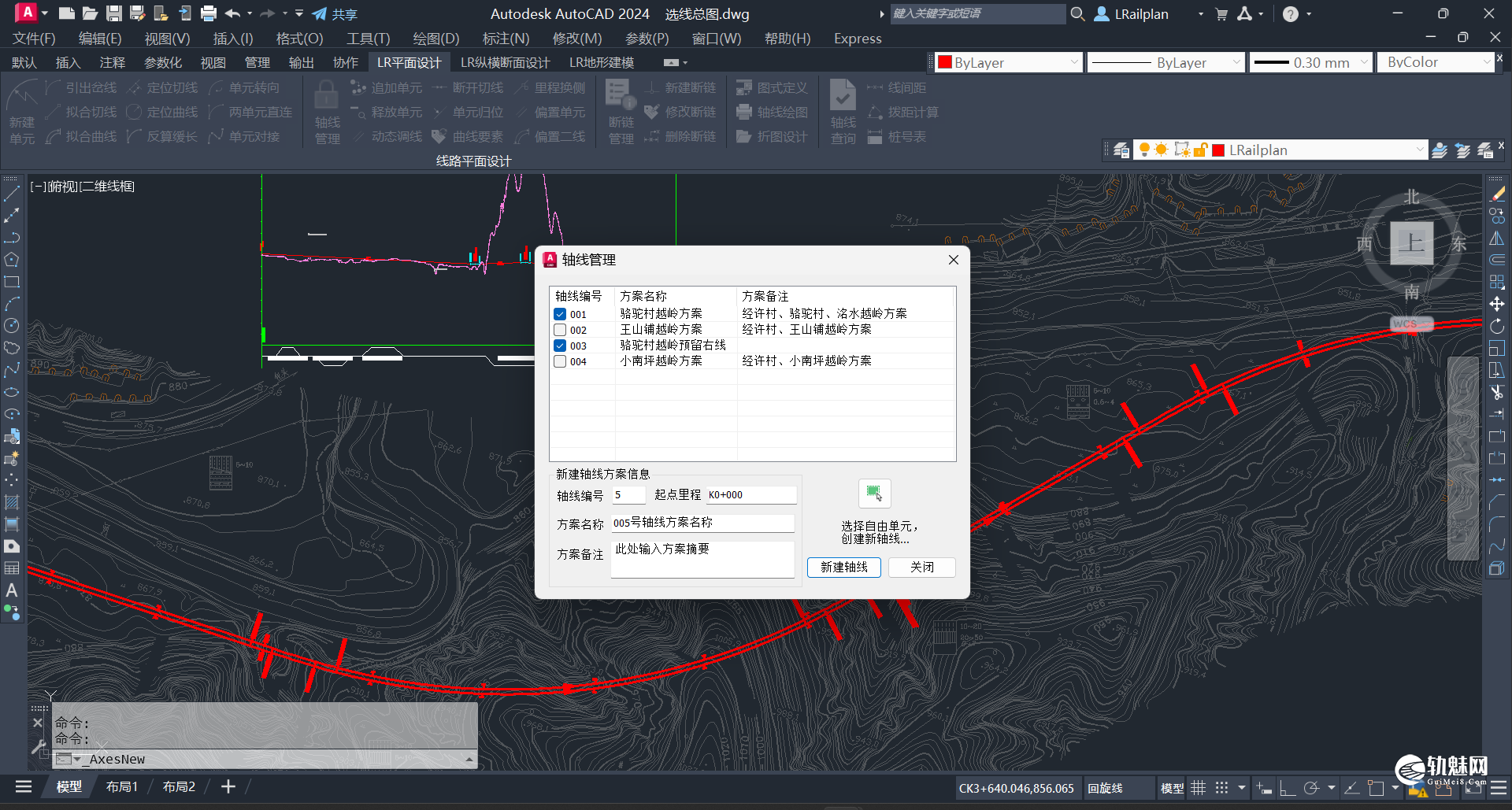Open the 绘图(D) menu
This screenshot has width=1512, height=810.
tap(435, 38)
